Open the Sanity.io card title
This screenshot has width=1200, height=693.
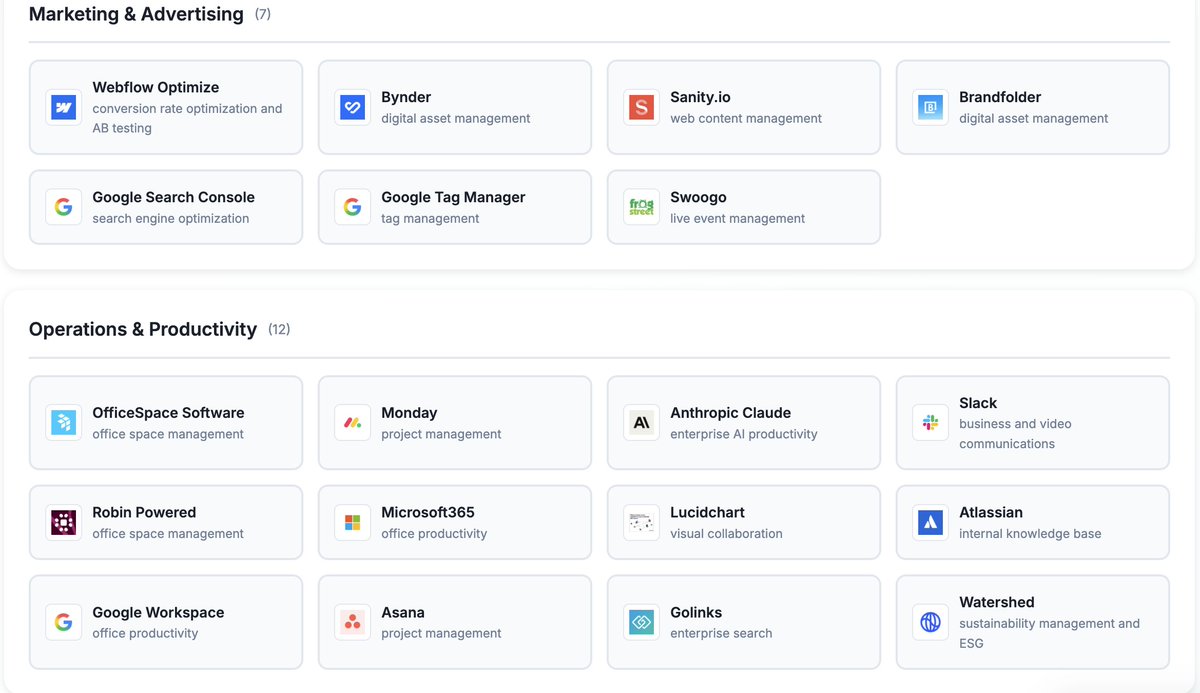click(x=700, y=97)
